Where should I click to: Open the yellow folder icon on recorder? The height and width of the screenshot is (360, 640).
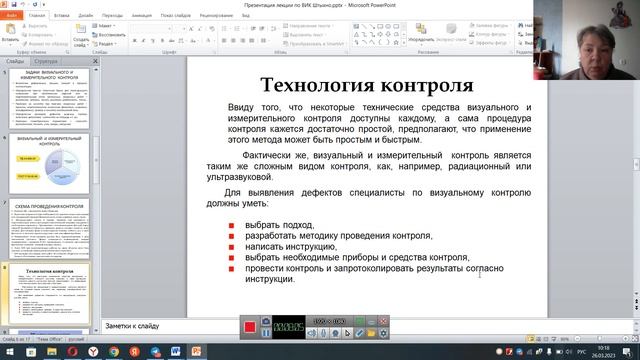[371, 333]
